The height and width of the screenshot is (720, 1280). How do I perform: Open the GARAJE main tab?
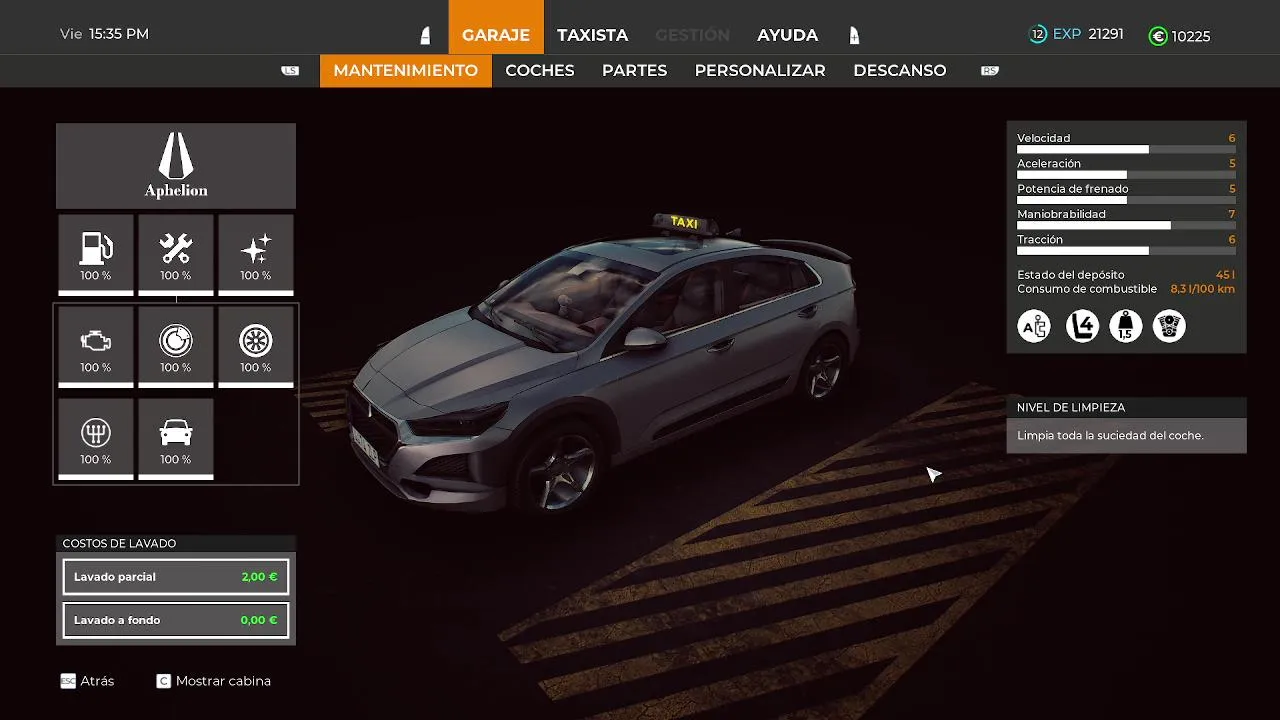tap(496, 27)
